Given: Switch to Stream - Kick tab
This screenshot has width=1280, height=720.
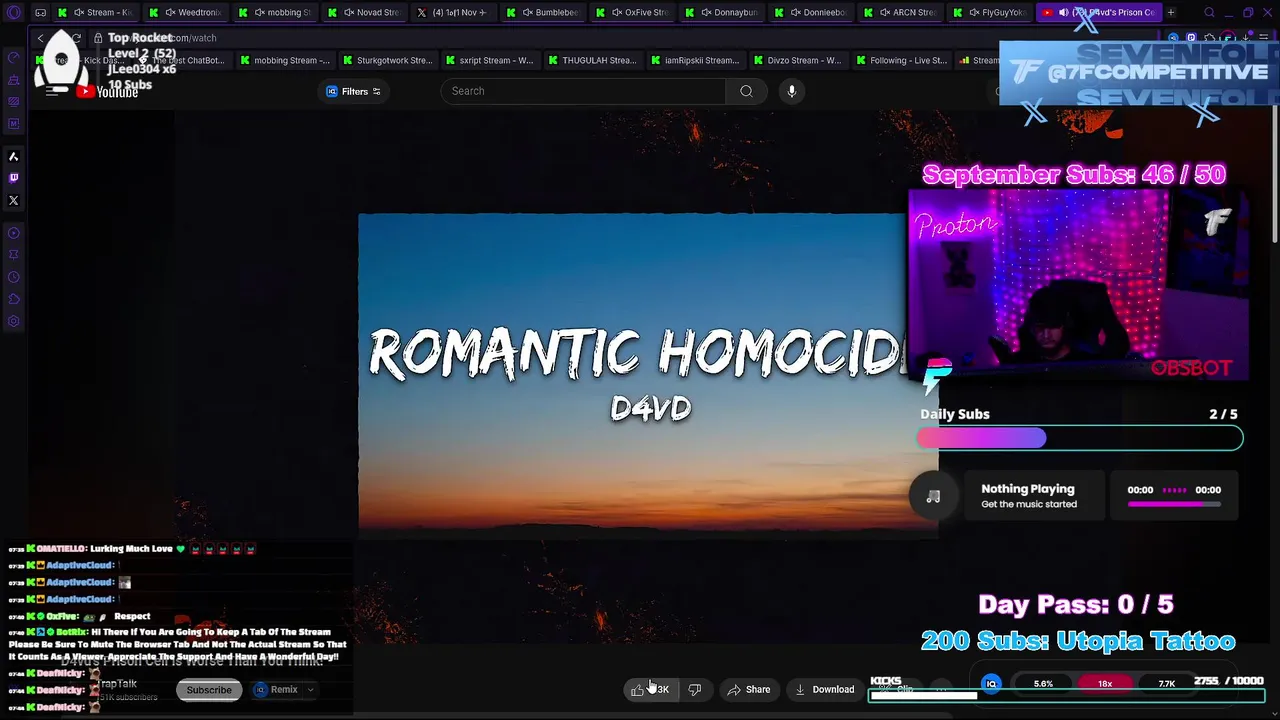Looking at the screenshot, I should 96,13.
